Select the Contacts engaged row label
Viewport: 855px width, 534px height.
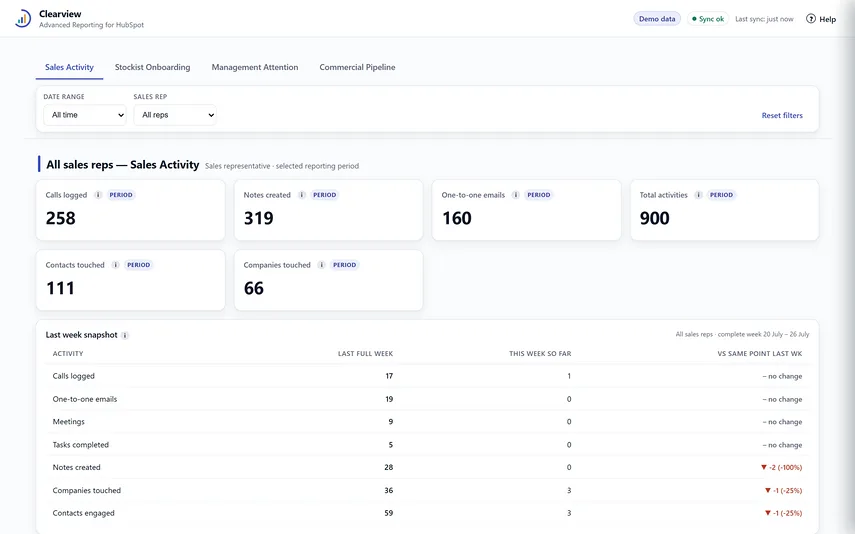click(83, 513)
